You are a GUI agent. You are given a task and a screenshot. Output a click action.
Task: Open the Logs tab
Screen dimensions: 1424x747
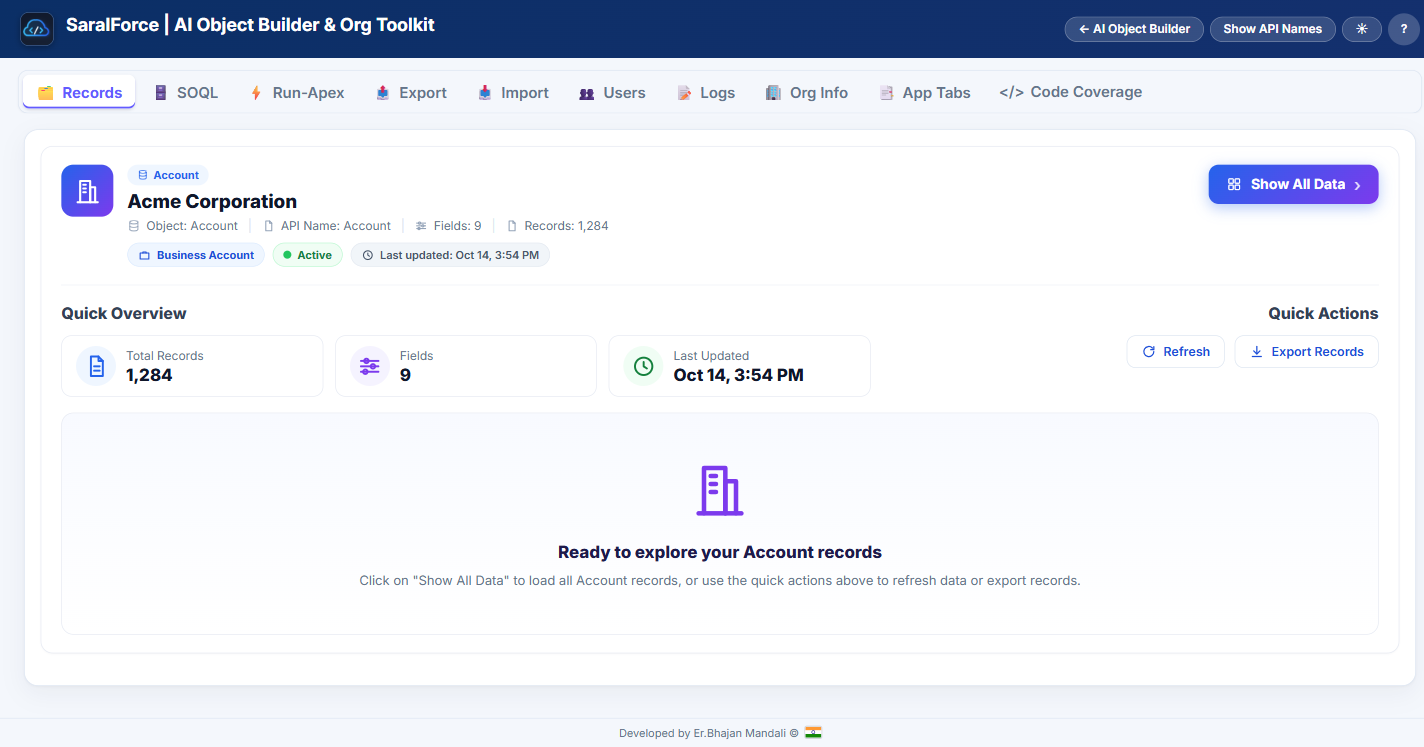pyautogui.click(x=706, y=92)
